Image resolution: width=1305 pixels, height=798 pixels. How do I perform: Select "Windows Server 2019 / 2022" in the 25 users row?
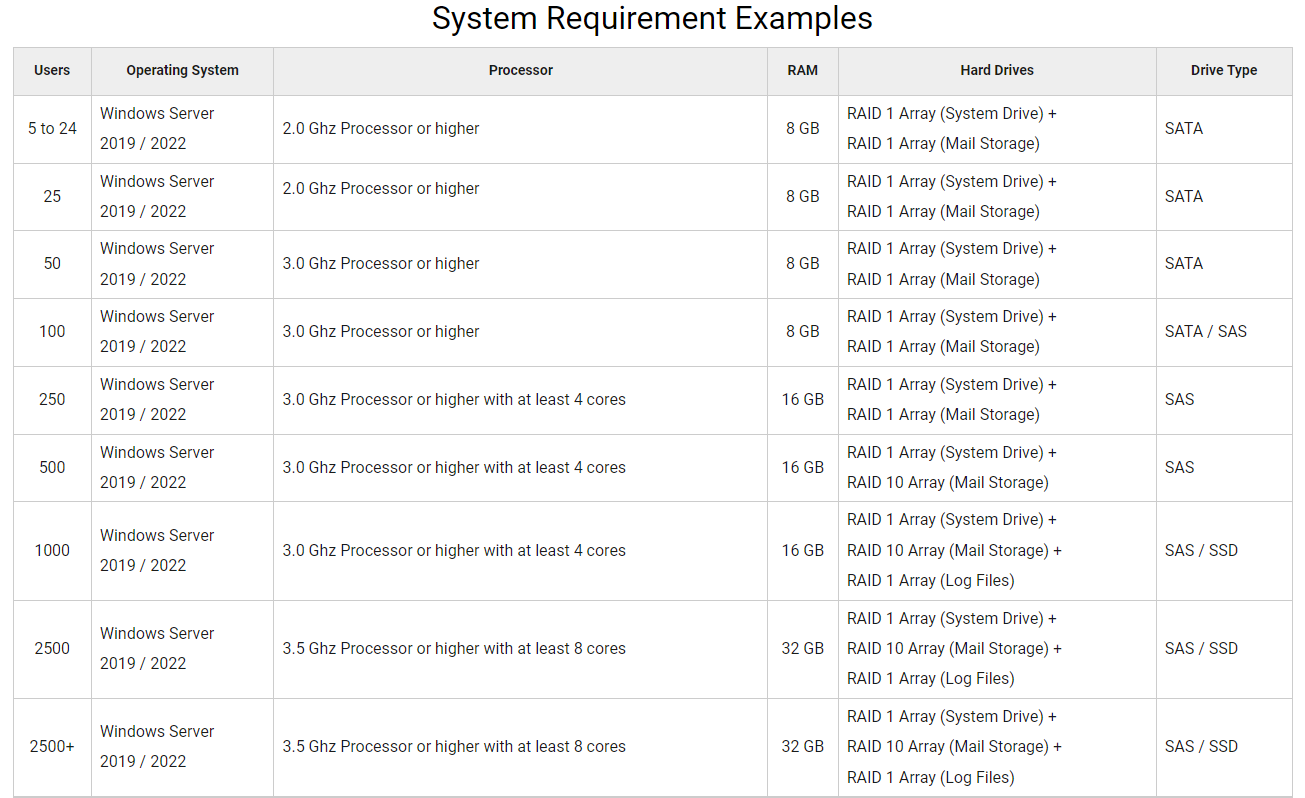click(x=157, y=197)
